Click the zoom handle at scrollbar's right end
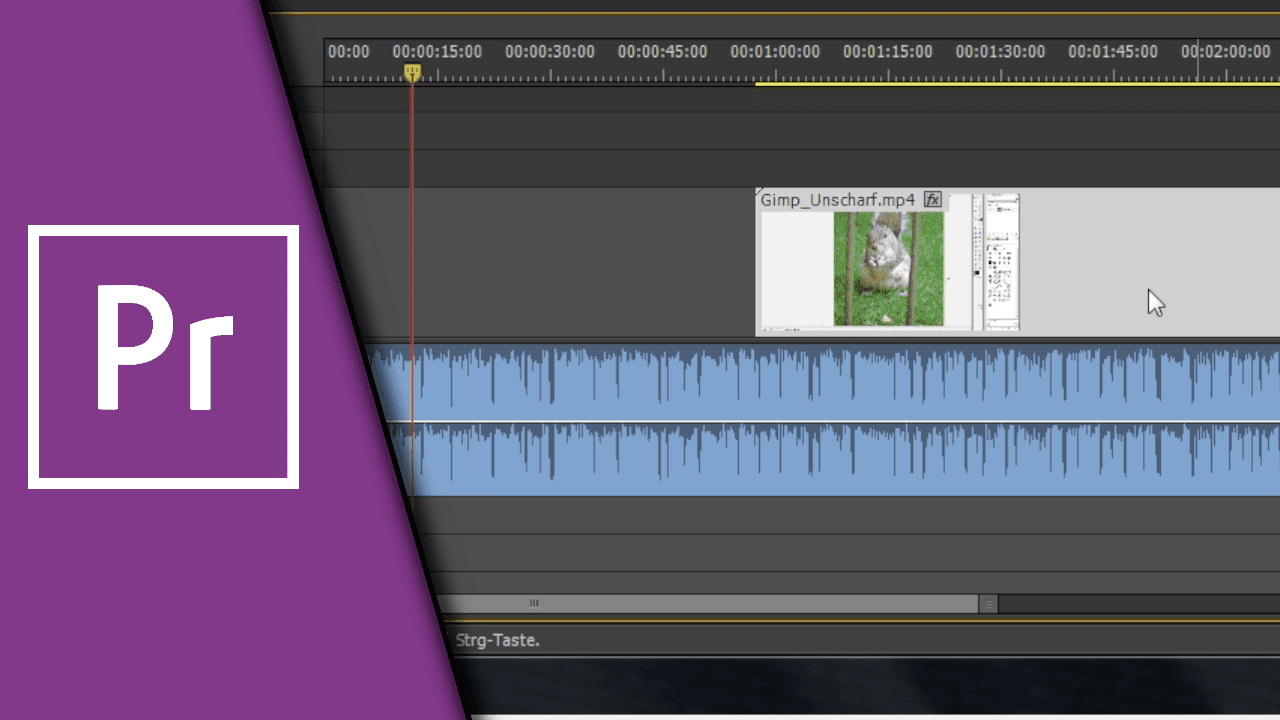The height and width of the screenshot is (720, 1280). coord(988,603)
